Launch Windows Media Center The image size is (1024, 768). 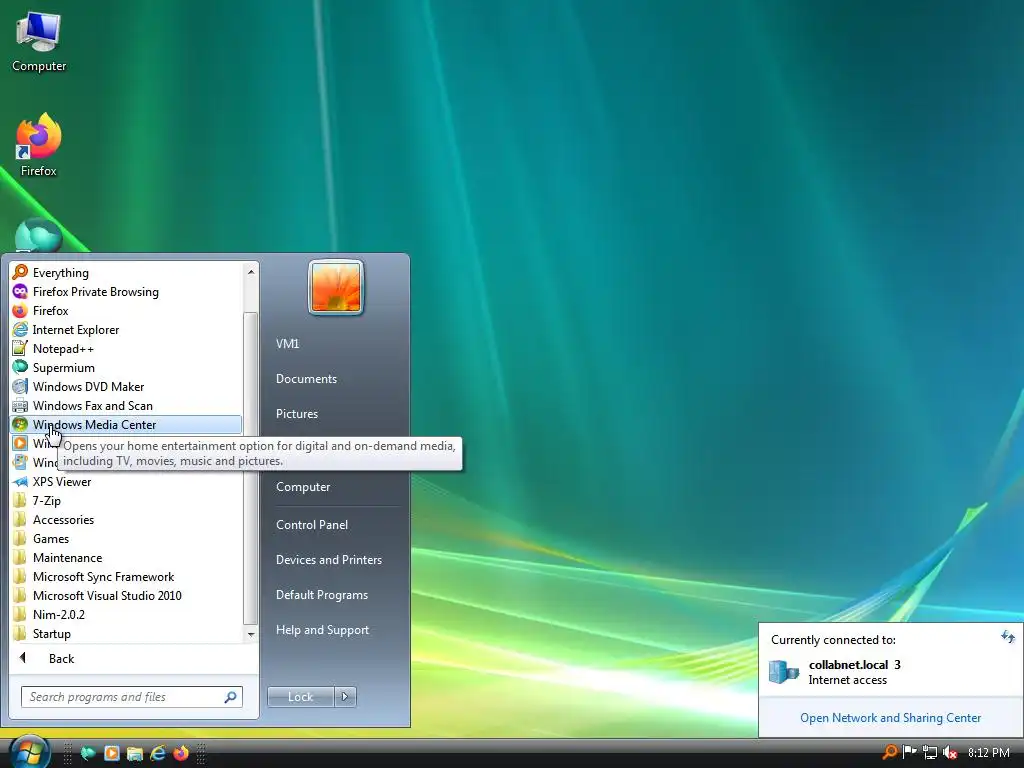(x=126, y=424)
